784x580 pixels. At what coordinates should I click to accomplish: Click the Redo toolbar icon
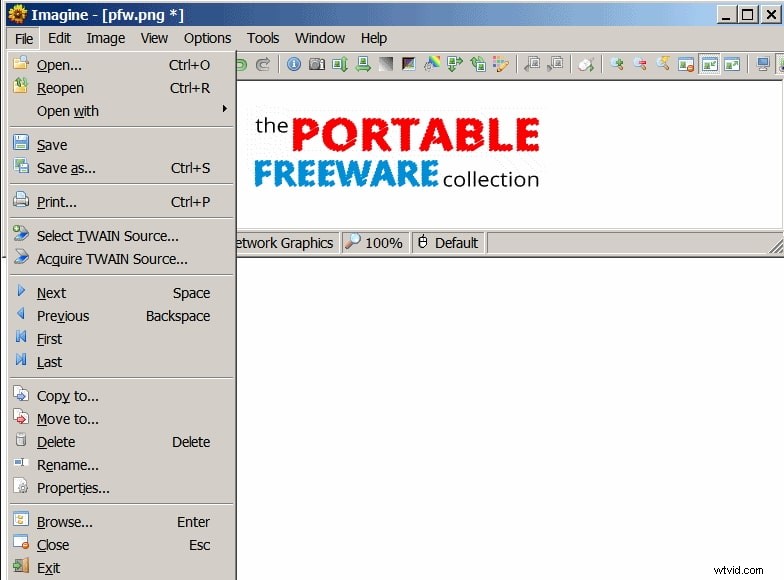tap(263, 64)
